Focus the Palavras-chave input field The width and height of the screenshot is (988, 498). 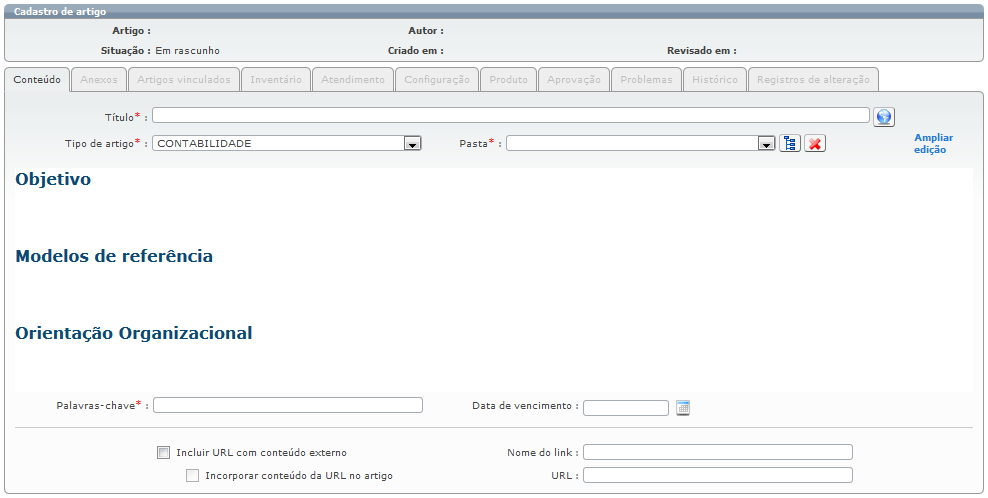pos(288,405)
